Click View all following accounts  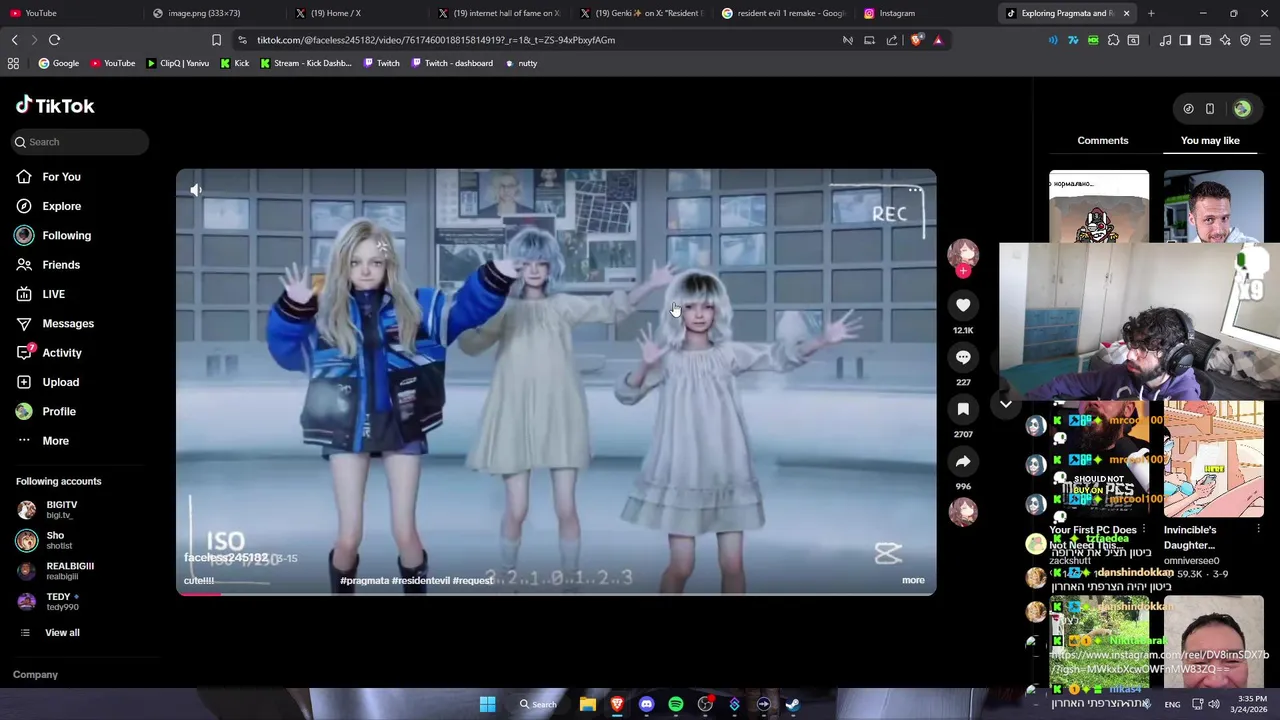click(x=62, y=633)
